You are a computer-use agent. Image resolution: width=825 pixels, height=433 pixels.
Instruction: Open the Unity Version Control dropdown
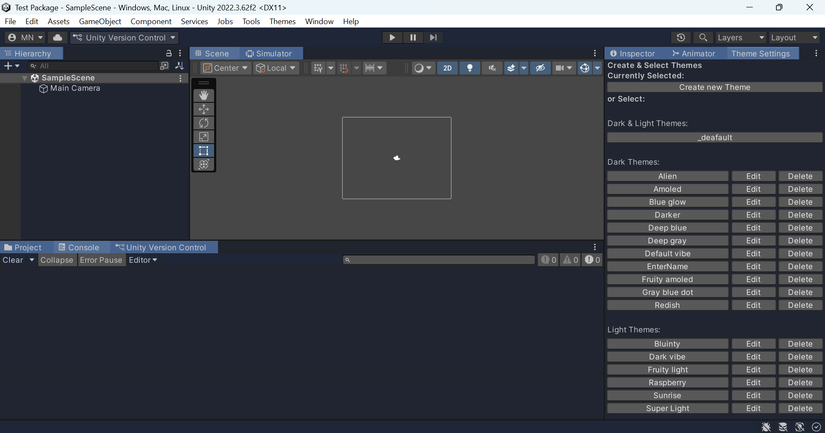pos(124,37)
